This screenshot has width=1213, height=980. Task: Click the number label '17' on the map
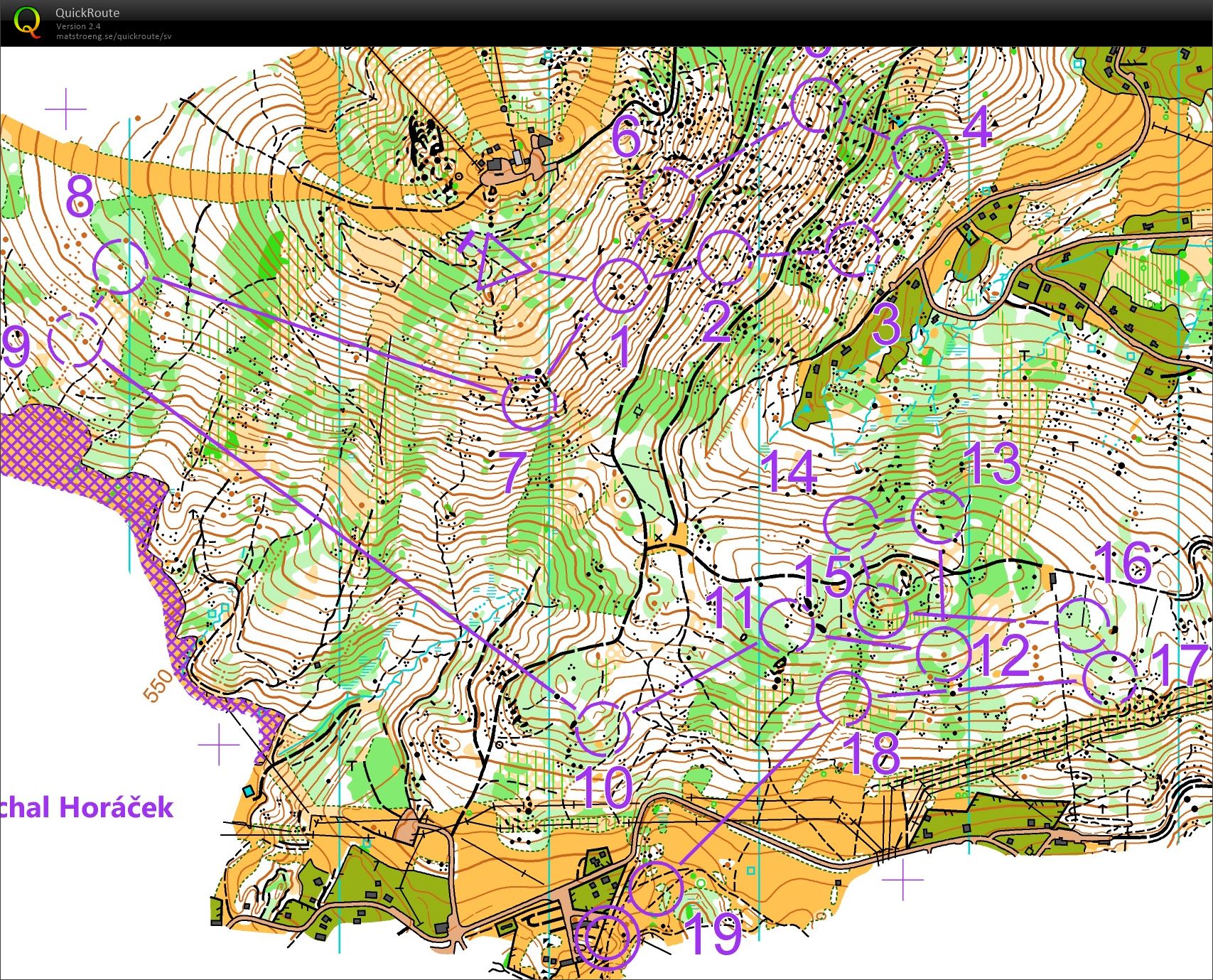point(1180,666)
